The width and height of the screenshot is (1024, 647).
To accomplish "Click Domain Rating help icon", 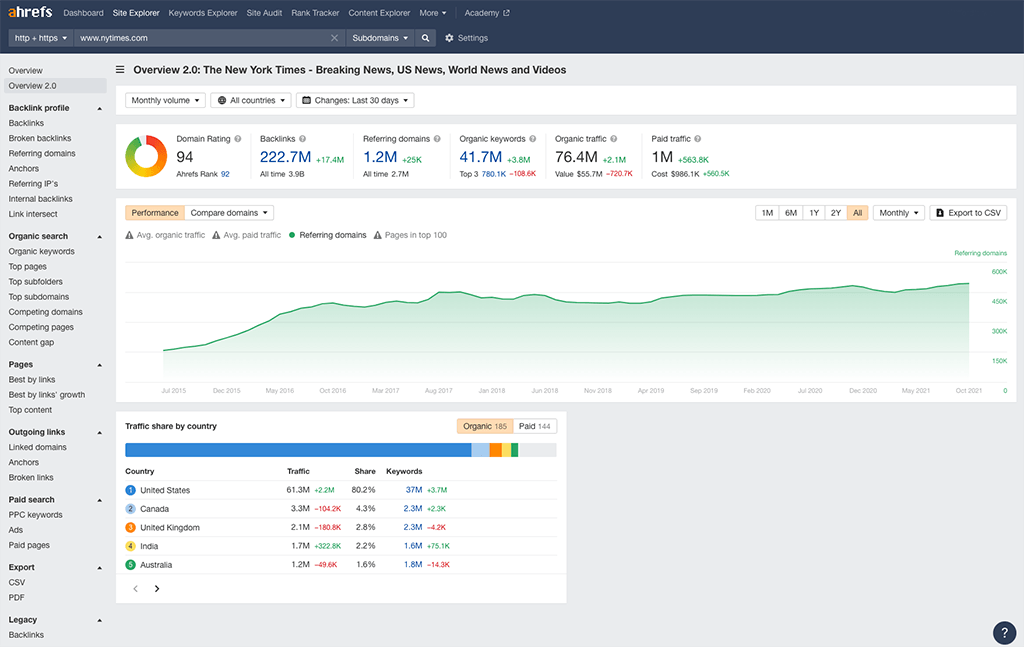I will click(x=238, y=138).
